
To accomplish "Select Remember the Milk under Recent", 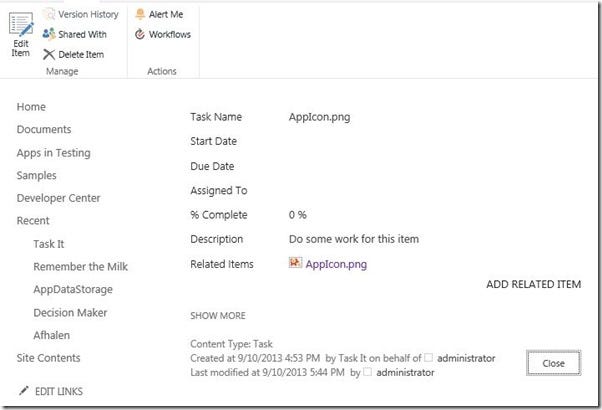I will point(80,266).
